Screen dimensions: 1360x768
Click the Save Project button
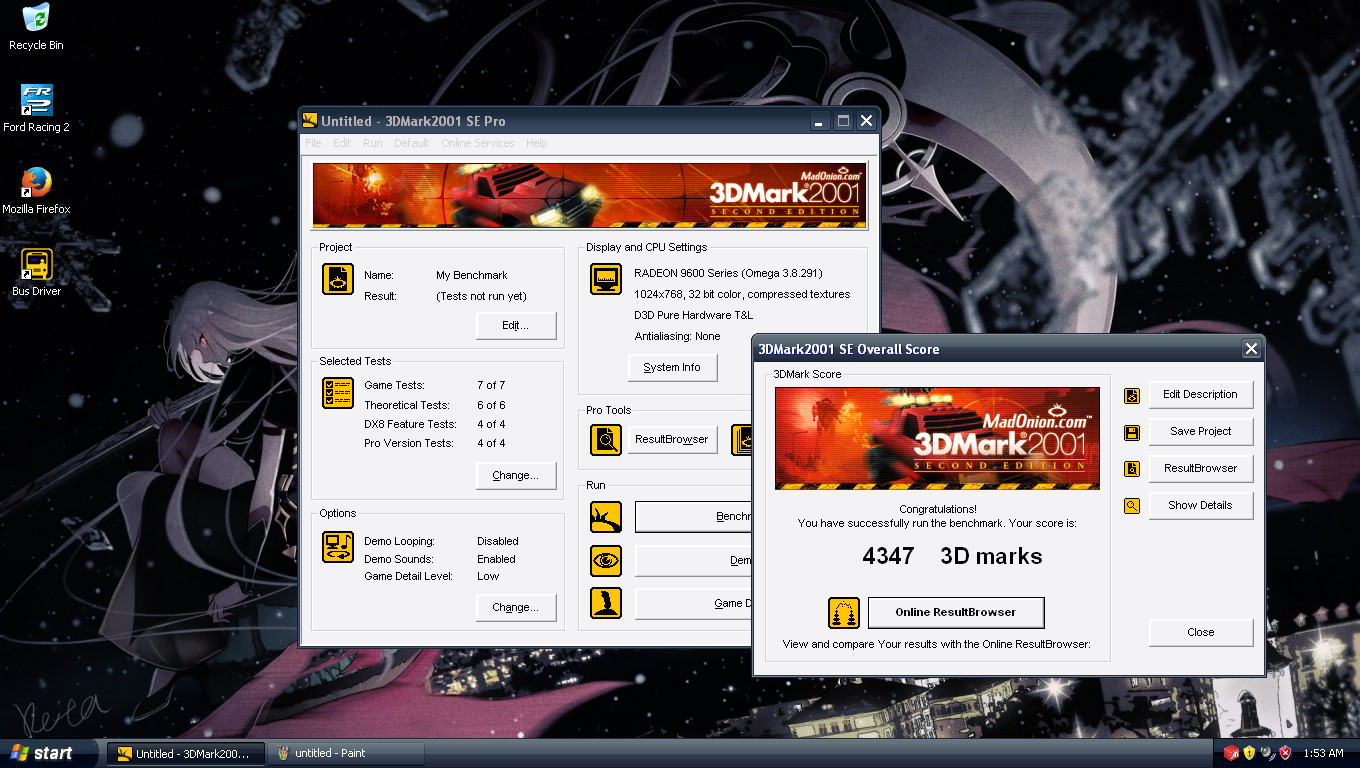[1200, 431]
